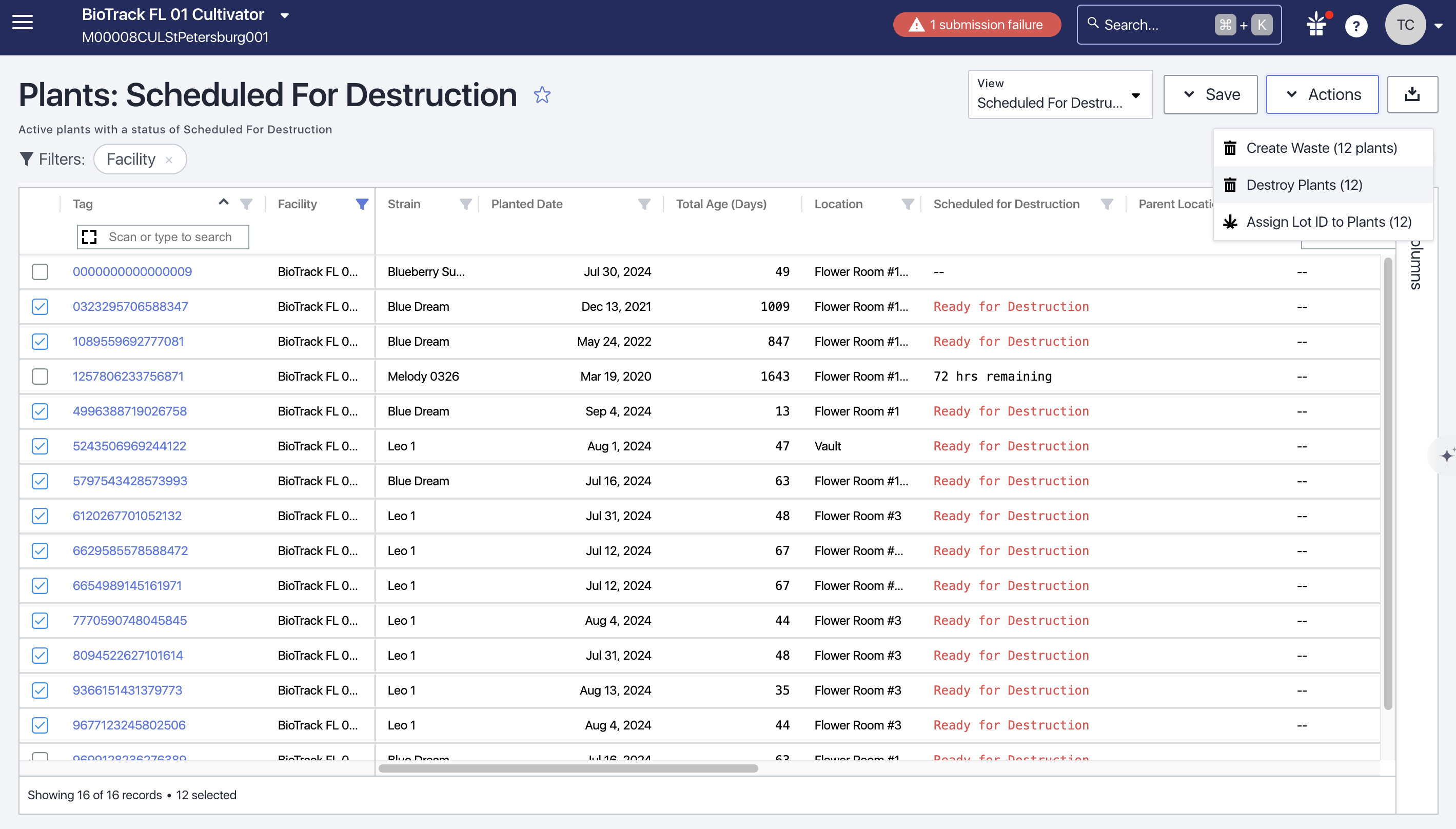The width and height of the screenshot is (1456, 829).
Task: Click the trash icon beside Destroy Plants
Action: click(x=1230, y=185)
